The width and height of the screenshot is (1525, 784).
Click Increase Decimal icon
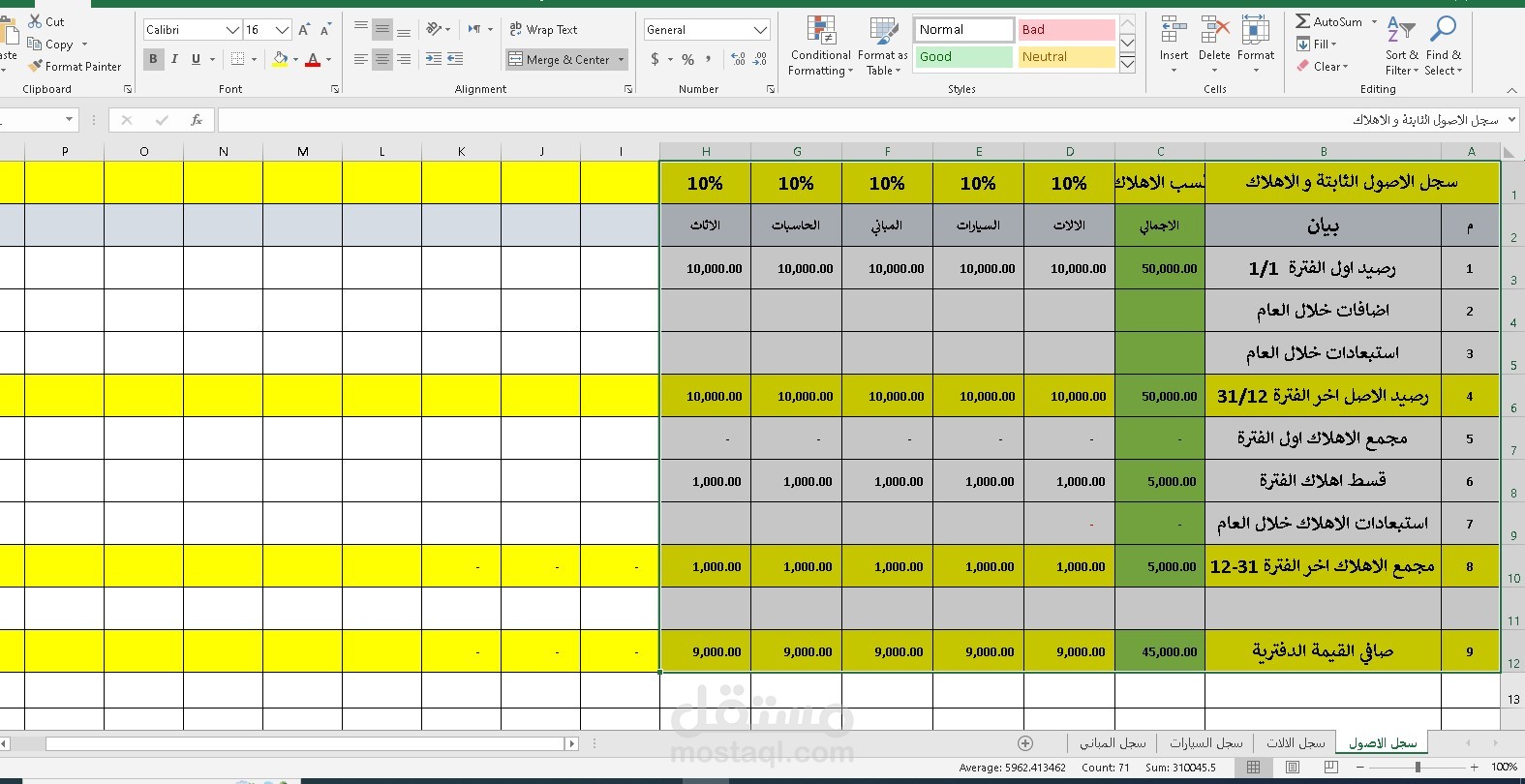[x=738, y=59]
